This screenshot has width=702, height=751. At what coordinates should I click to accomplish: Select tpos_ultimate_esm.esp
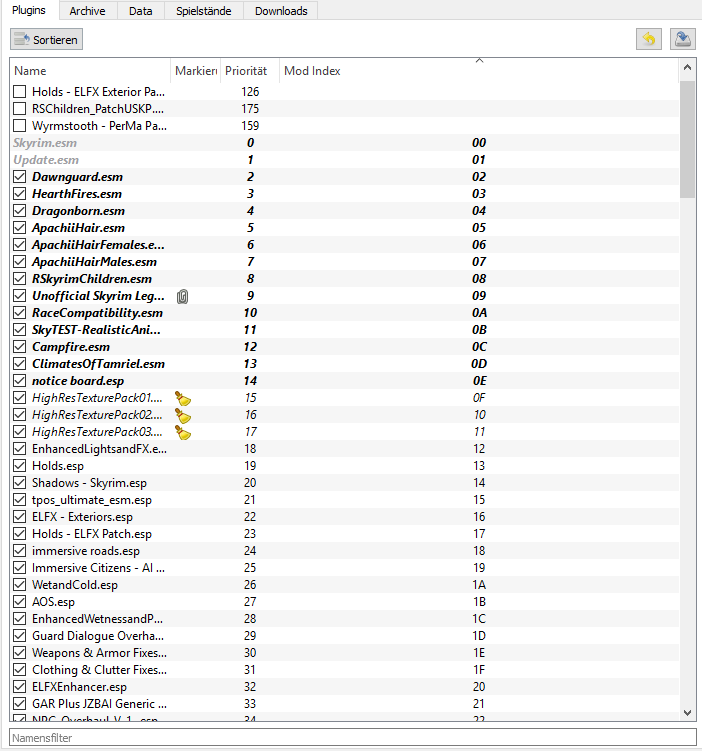(344, 500)
